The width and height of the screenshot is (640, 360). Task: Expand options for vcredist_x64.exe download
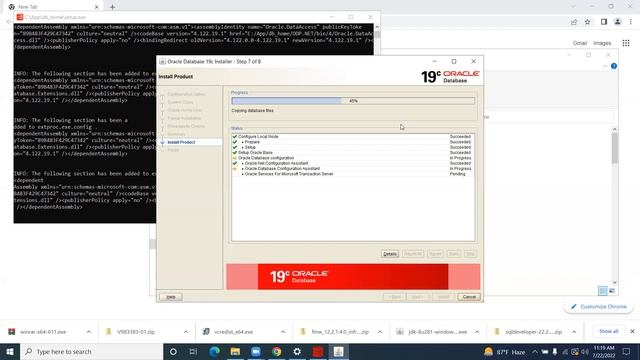[x=283, y=332]
